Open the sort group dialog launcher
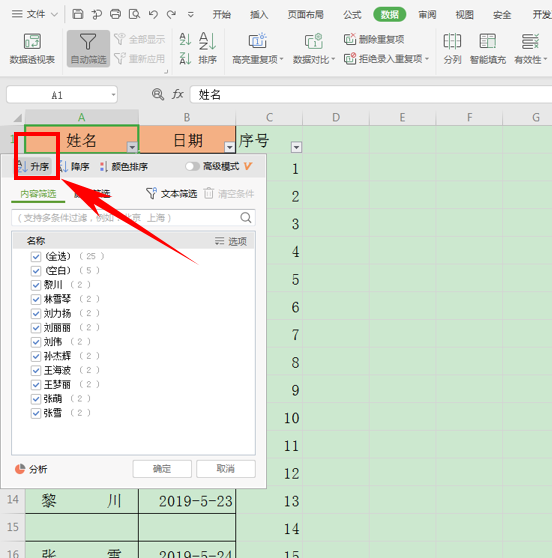 pos(166,72)
